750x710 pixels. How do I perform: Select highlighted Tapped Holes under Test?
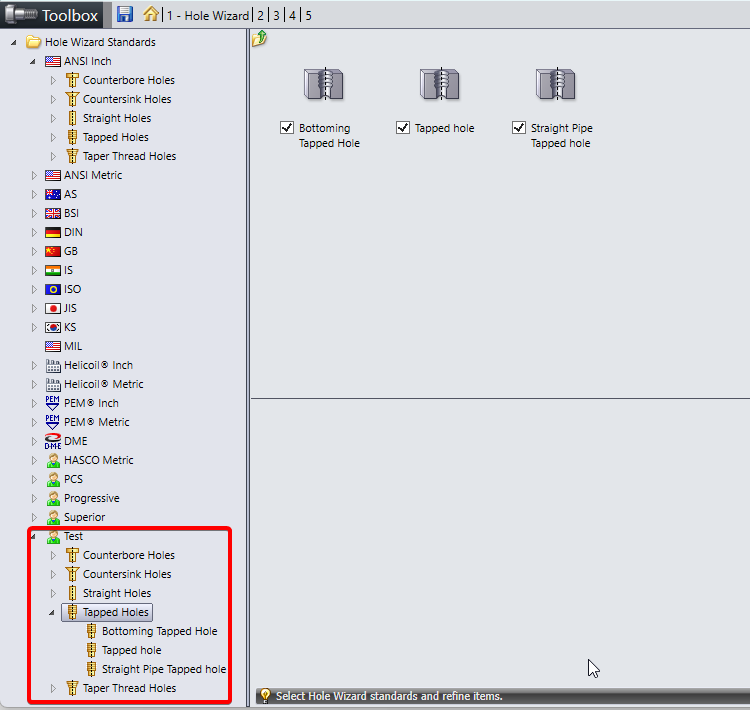[107, 612]
